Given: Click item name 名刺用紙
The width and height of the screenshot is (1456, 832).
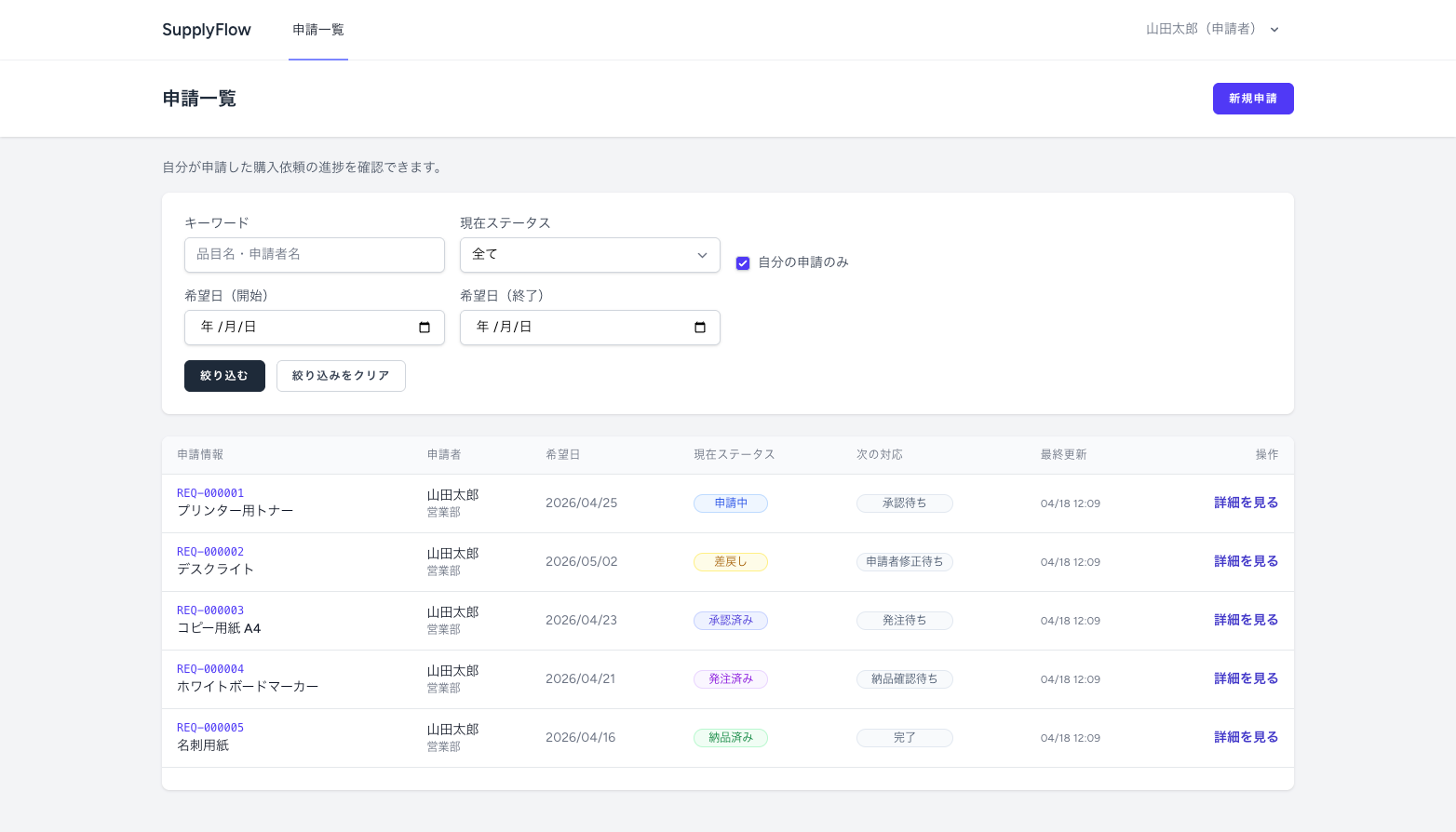Looking at the screenshot, I should point(203,745).
